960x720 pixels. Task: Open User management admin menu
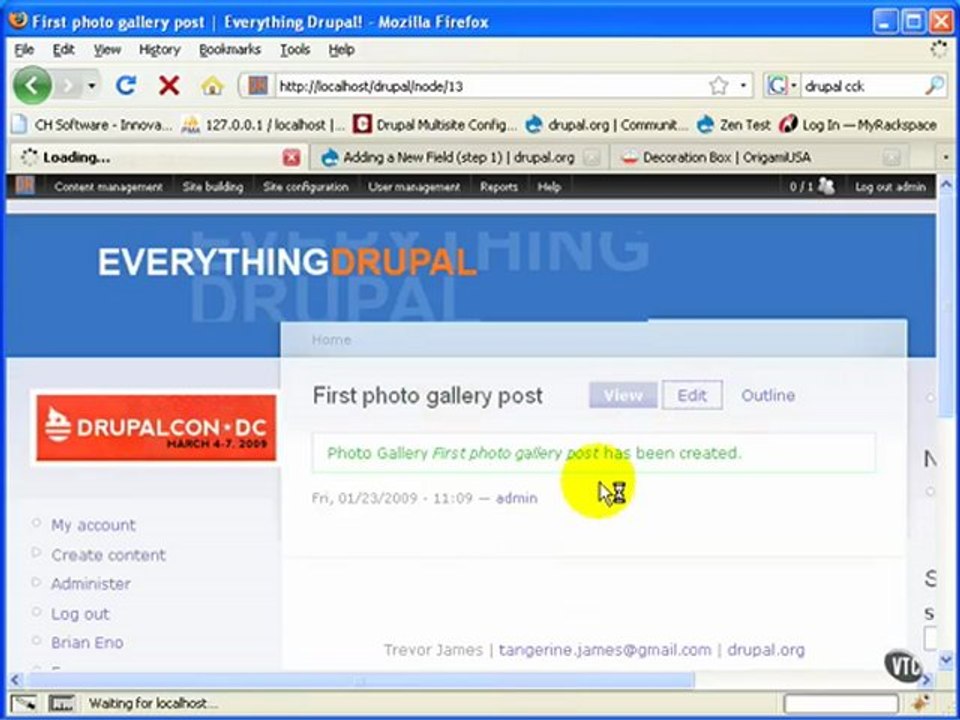414,187
